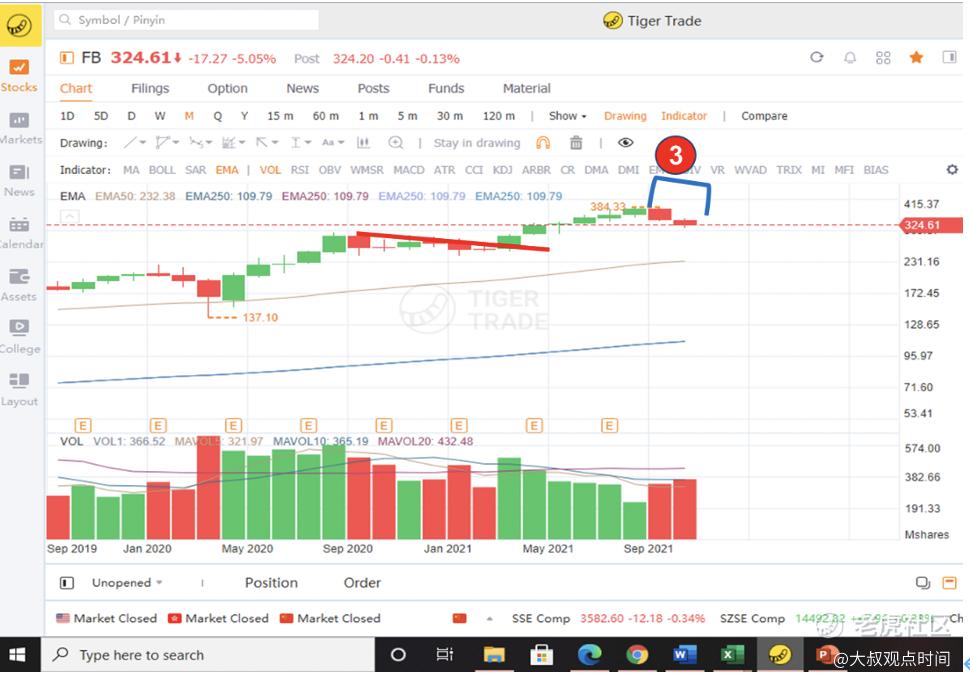Enable the KDJ indicator

(x=502, y=170)
